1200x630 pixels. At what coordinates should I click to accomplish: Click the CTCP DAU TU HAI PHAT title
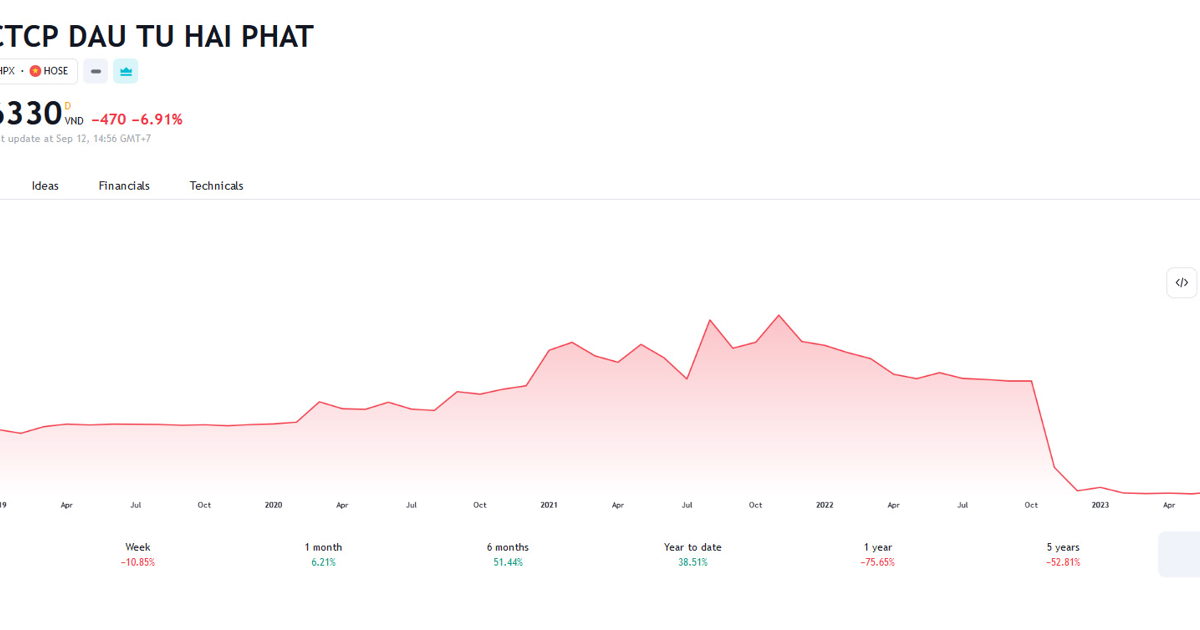point(155,36)
